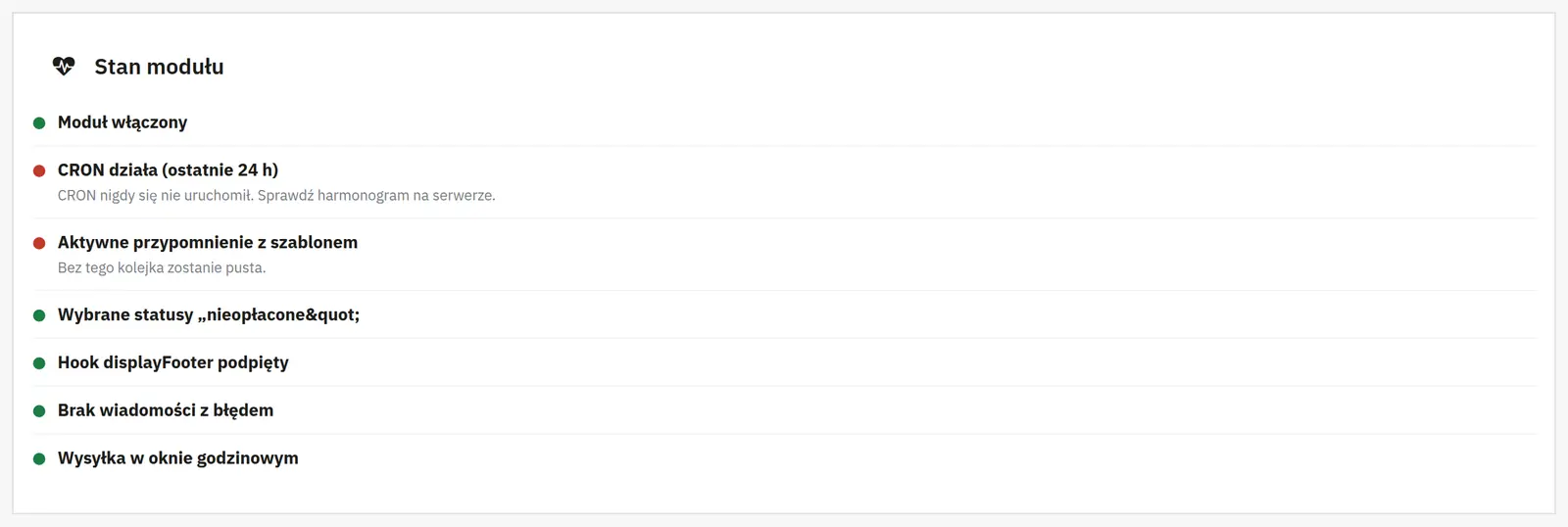Click the Brak wiadomości z błędem label
The width and height of the screenshot is (1568, 527).
tap(166, 410)
